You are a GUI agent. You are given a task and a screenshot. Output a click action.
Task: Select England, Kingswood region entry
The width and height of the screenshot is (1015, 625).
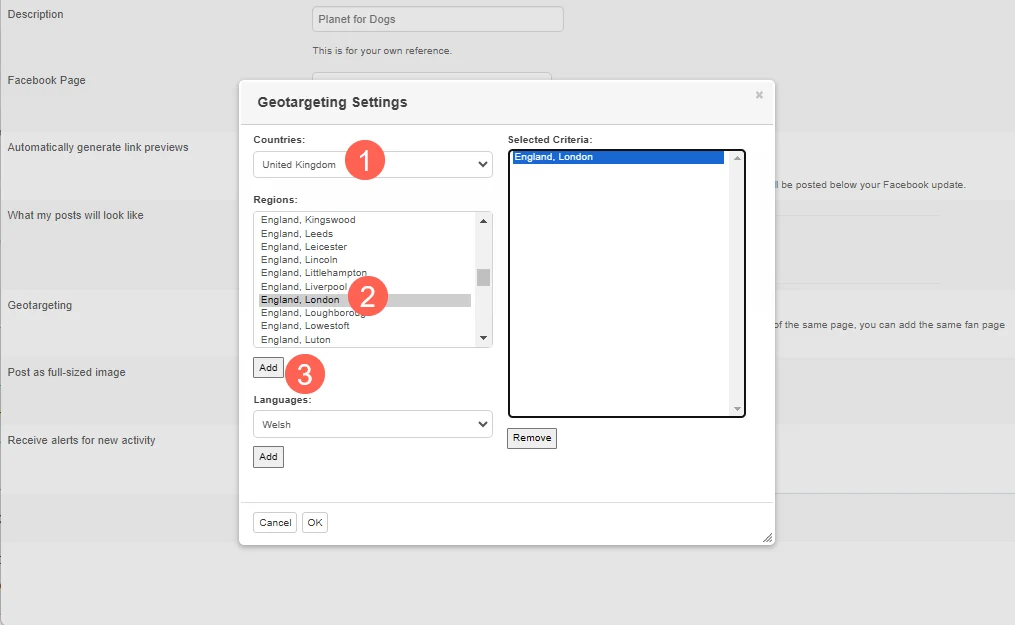coord(308,220)
